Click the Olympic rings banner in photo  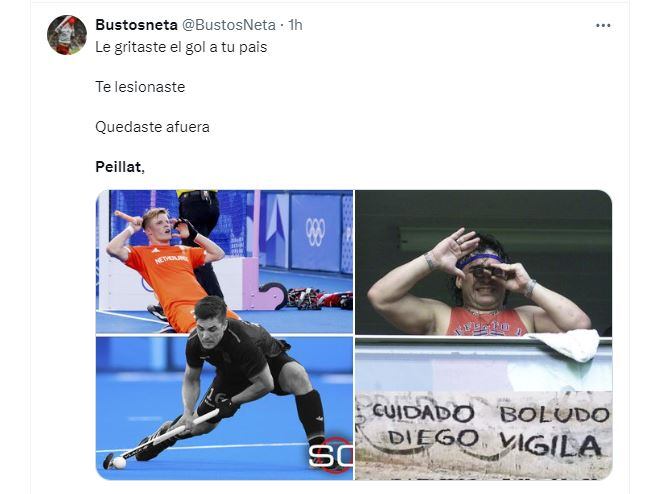pyautogui.click(x=316, y=232)
